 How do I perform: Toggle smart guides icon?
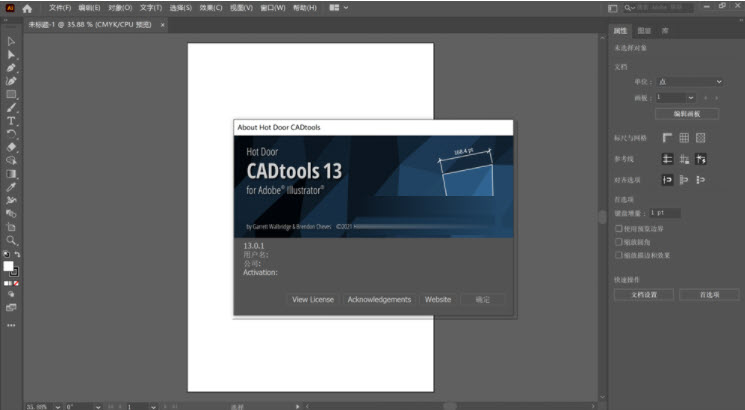700,159
